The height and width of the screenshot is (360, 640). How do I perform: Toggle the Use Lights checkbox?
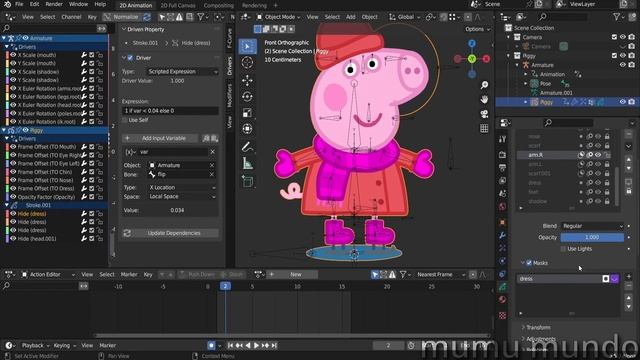tap(563, 249)
